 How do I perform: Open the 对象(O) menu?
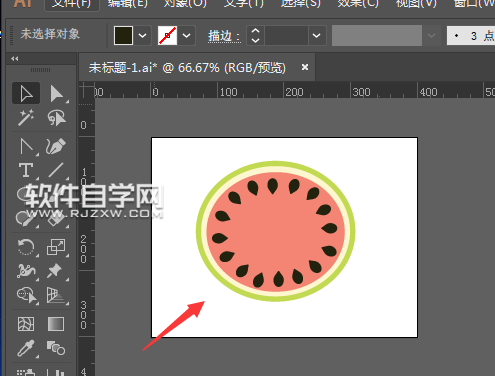(185, 3)
